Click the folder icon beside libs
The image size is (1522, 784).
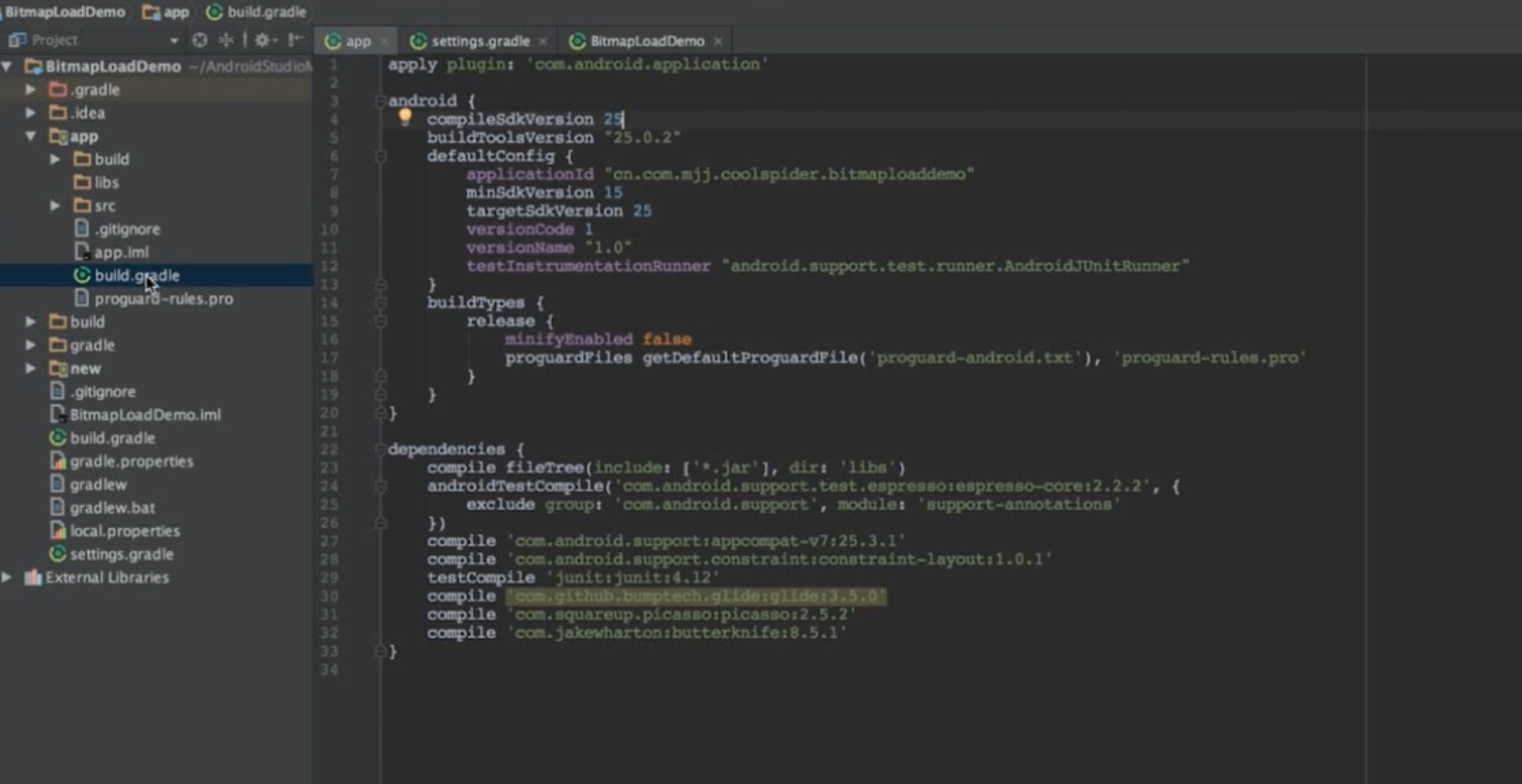(82, 183)
